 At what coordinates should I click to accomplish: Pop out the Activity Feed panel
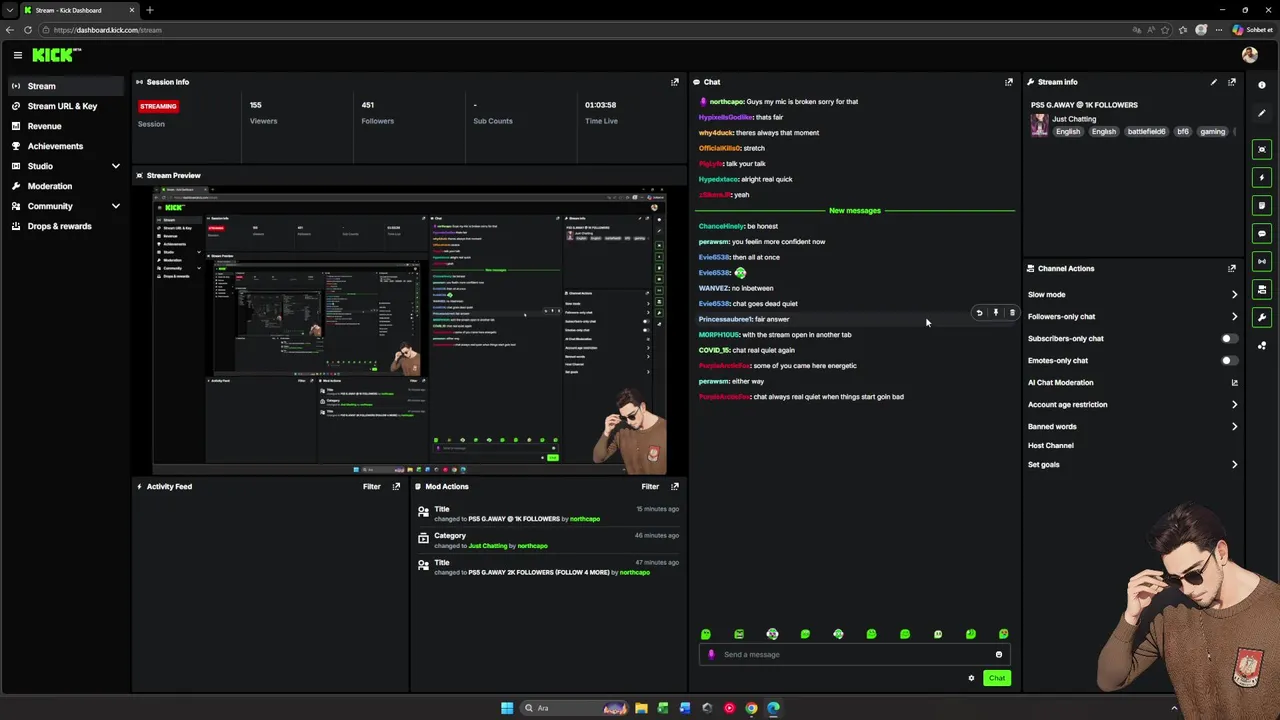pos(396,486)
